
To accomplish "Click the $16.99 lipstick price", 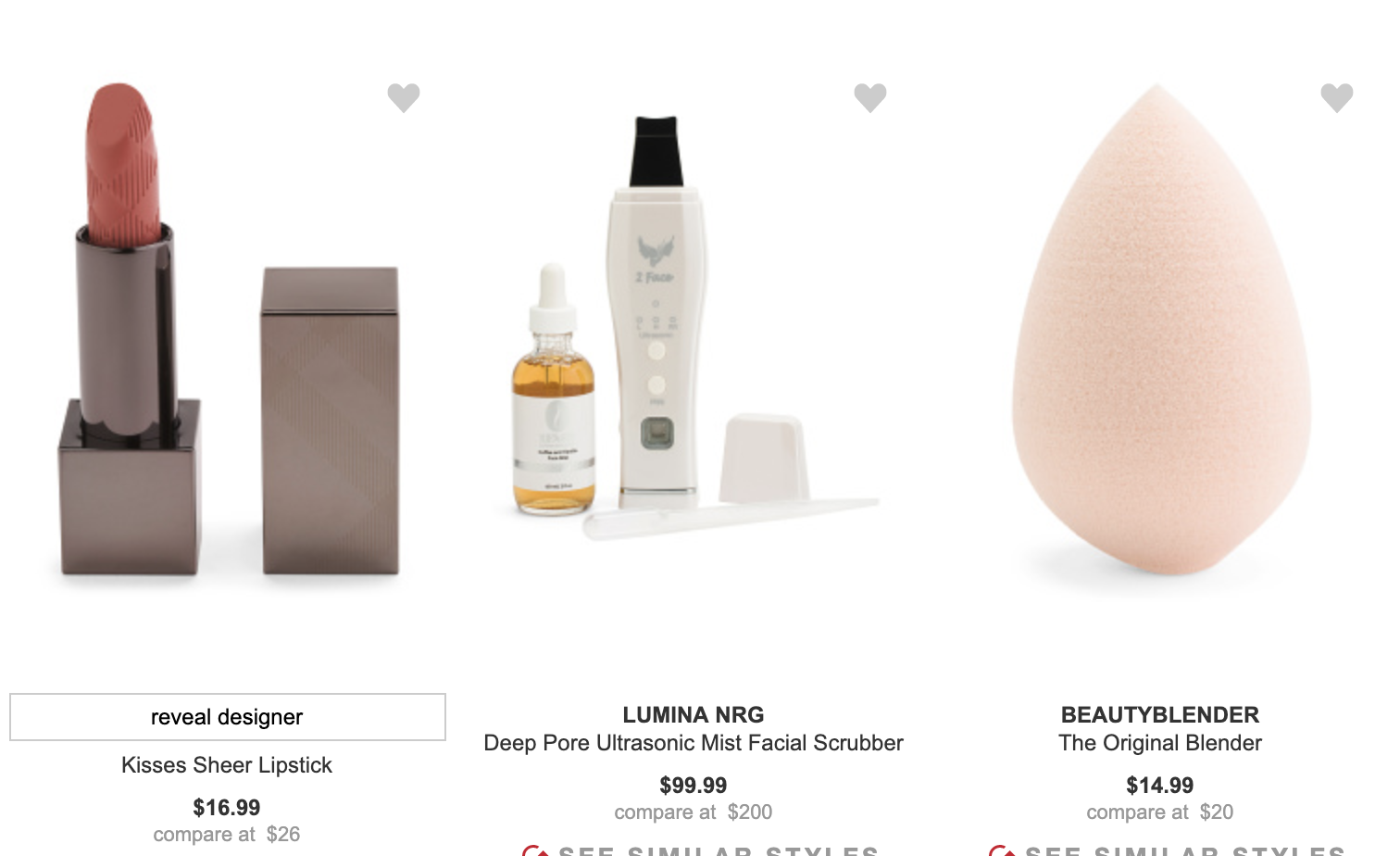I will pyautogui.click(x=227, y=808).
